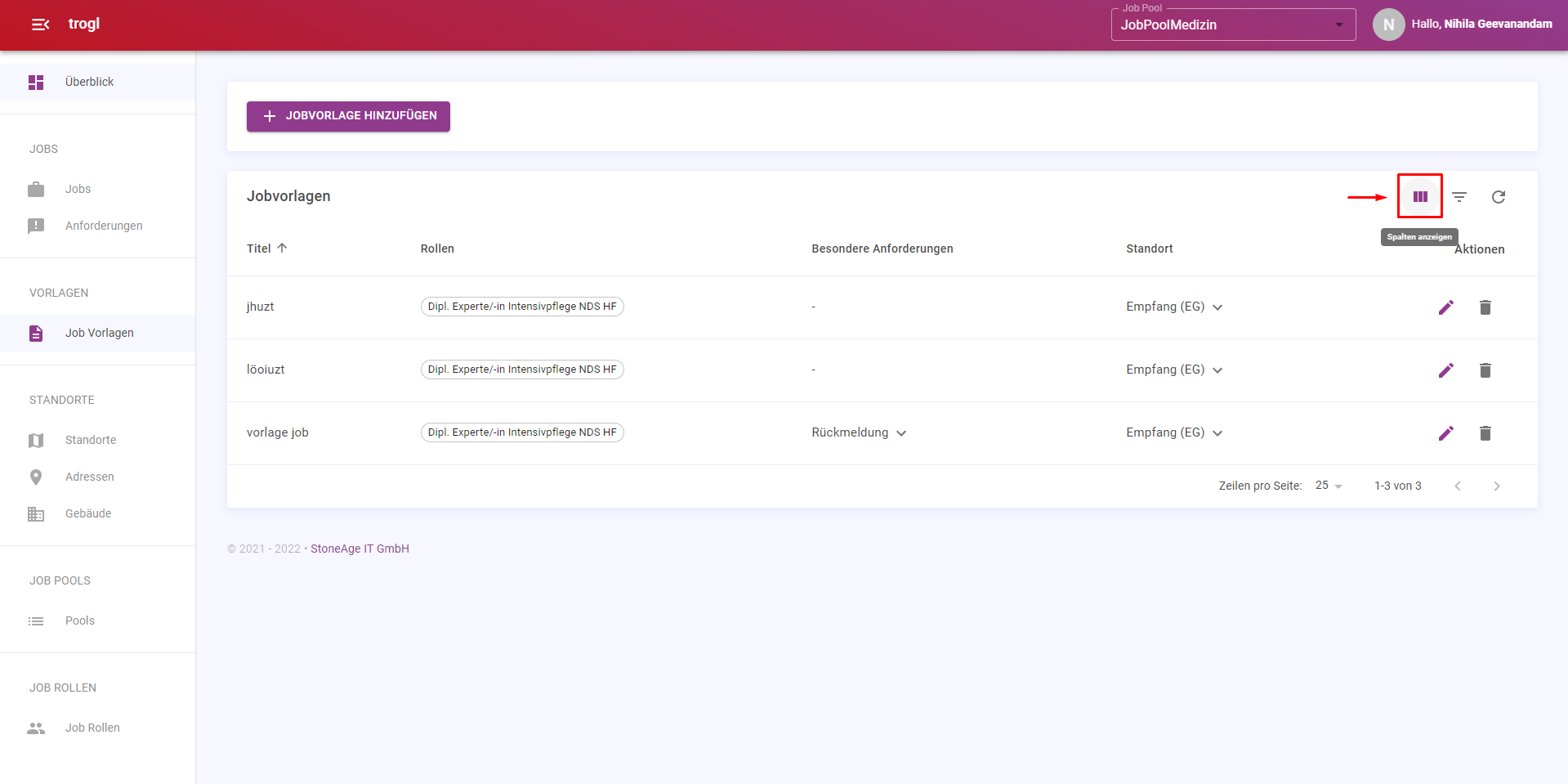Screen dimensions: 1568x784
Task: Select Job Vorlagen in the sidebar
Action: coord(97,333)
